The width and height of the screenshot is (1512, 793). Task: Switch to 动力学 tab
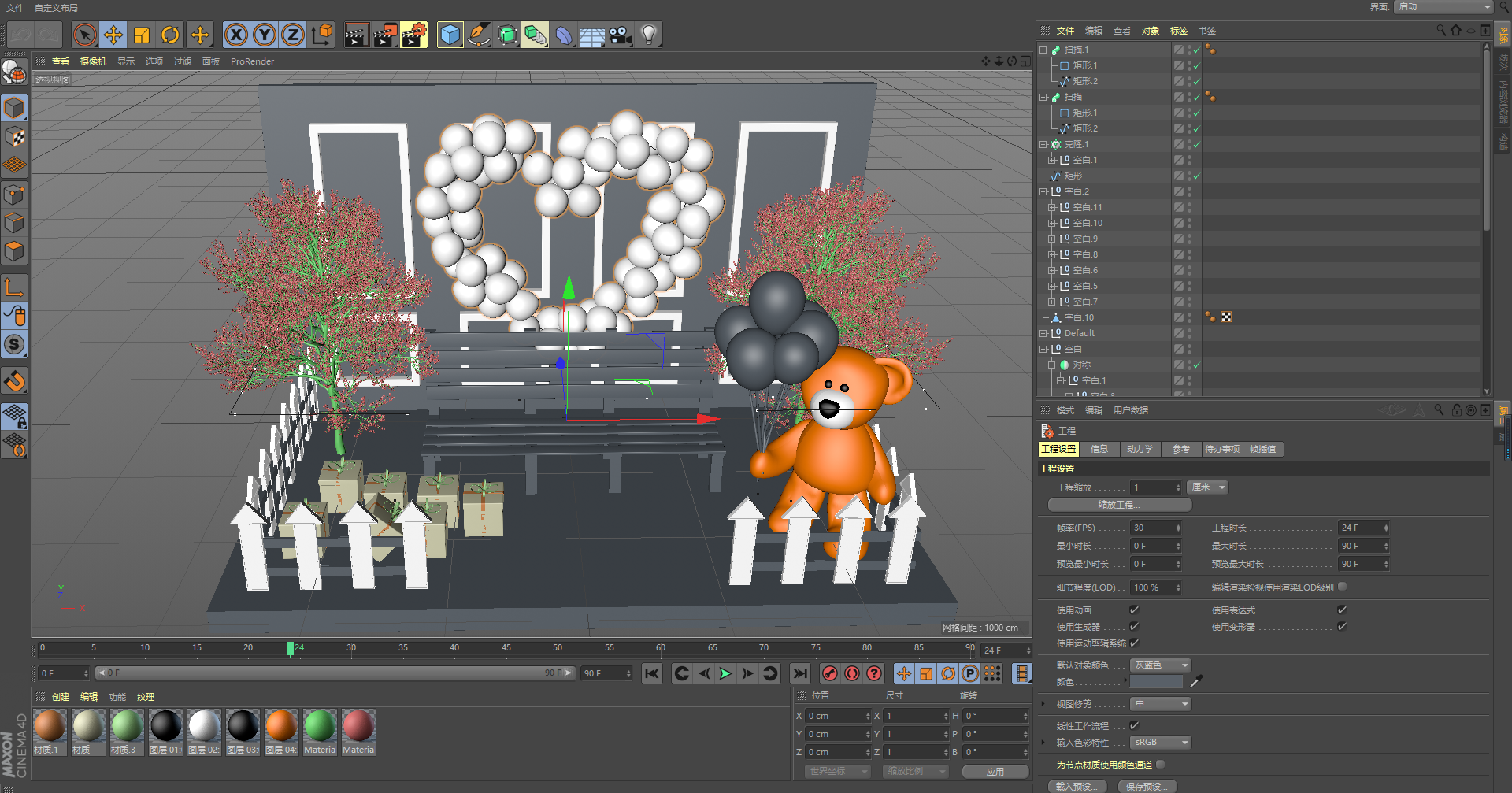(x=1140, y=449)
